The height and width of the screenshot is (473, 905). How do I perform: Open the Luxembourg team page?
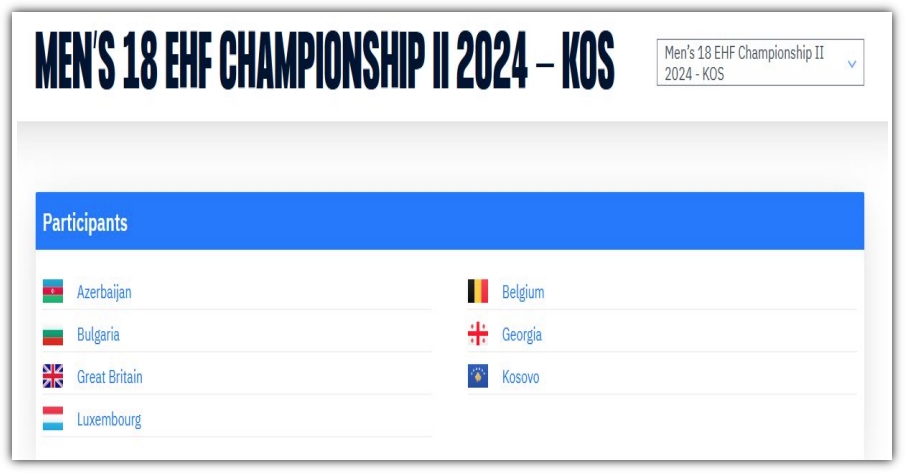(x=109, y=419)
